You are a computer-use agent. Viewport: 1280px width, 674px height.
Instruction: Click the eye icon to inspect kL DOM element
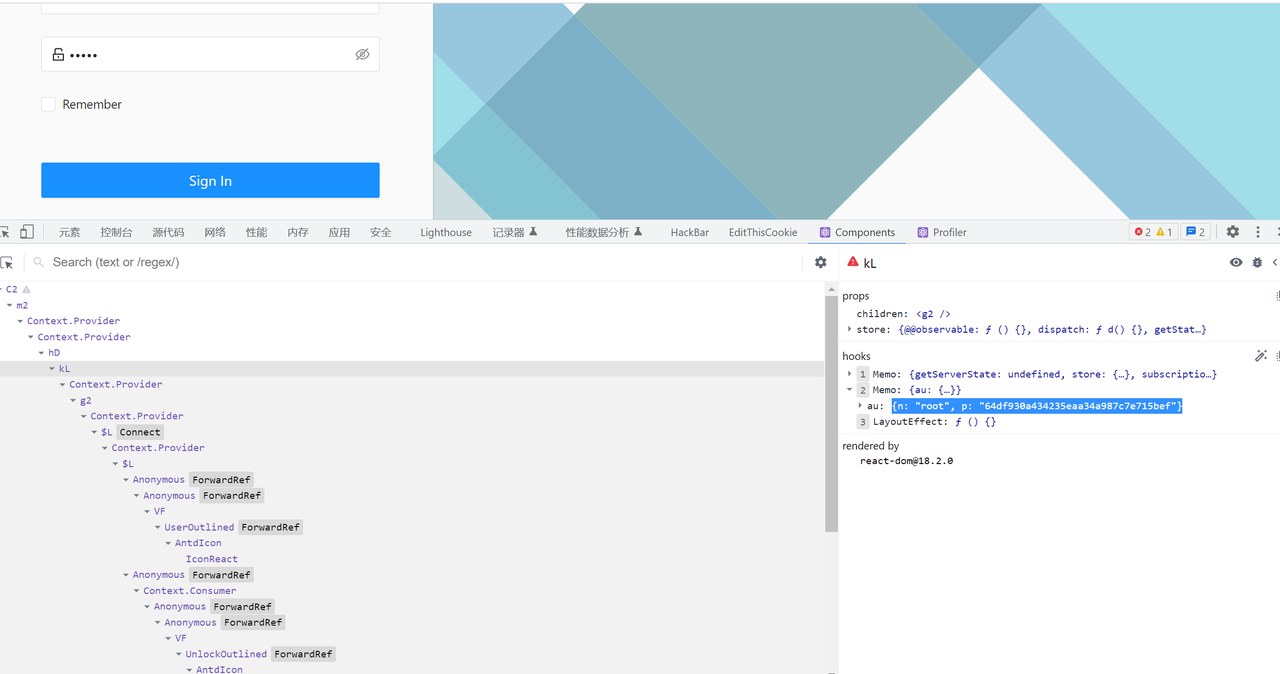pos(1236,262)
